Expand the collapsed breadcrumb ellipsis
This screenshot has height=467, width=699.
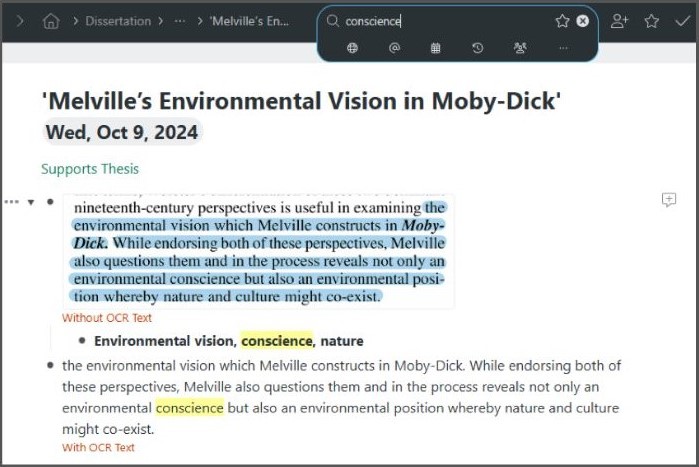179,21
